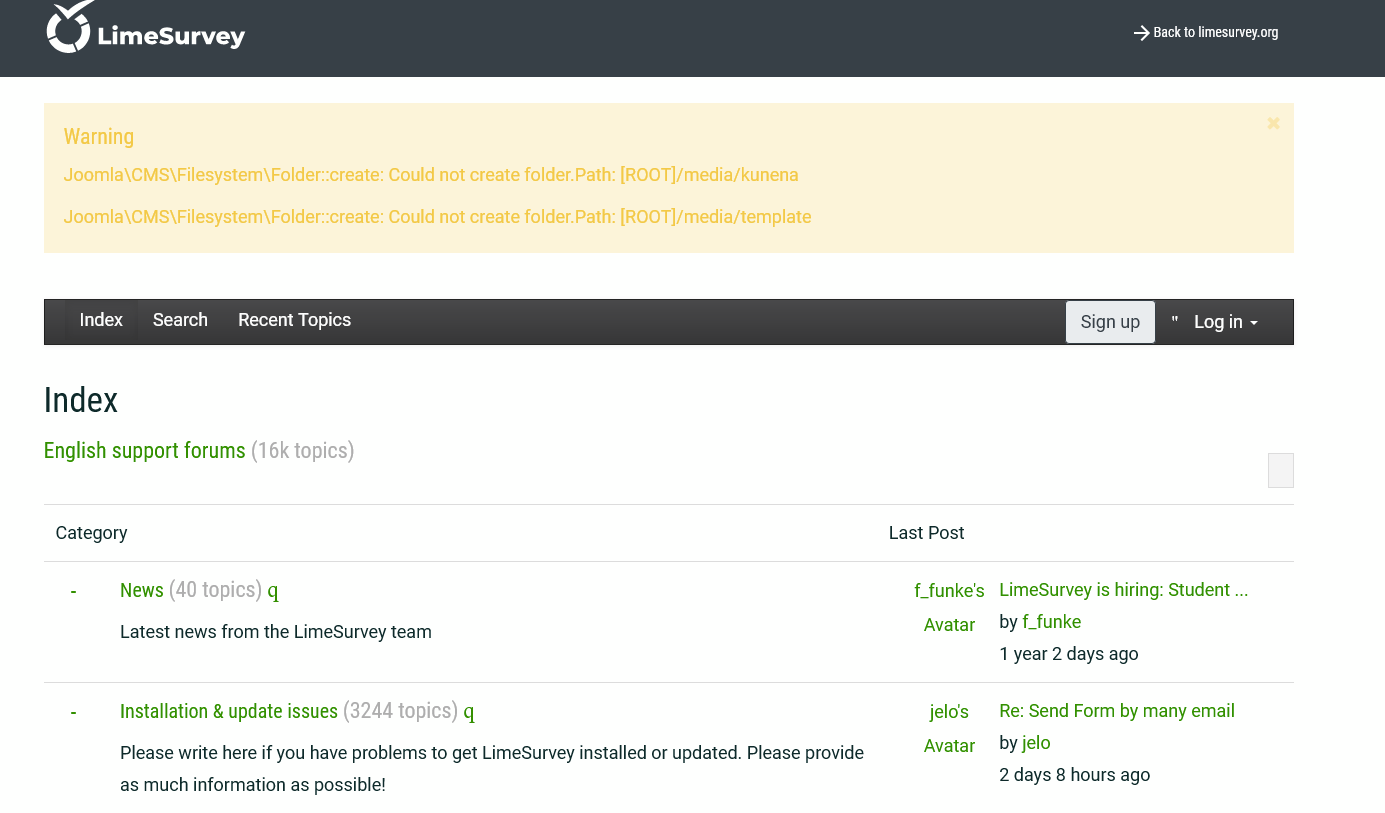Image resolution: width=1385 pixels, height=813 pixels.
Task: Open f_funke's avatar image
Action: pos(949,607)
